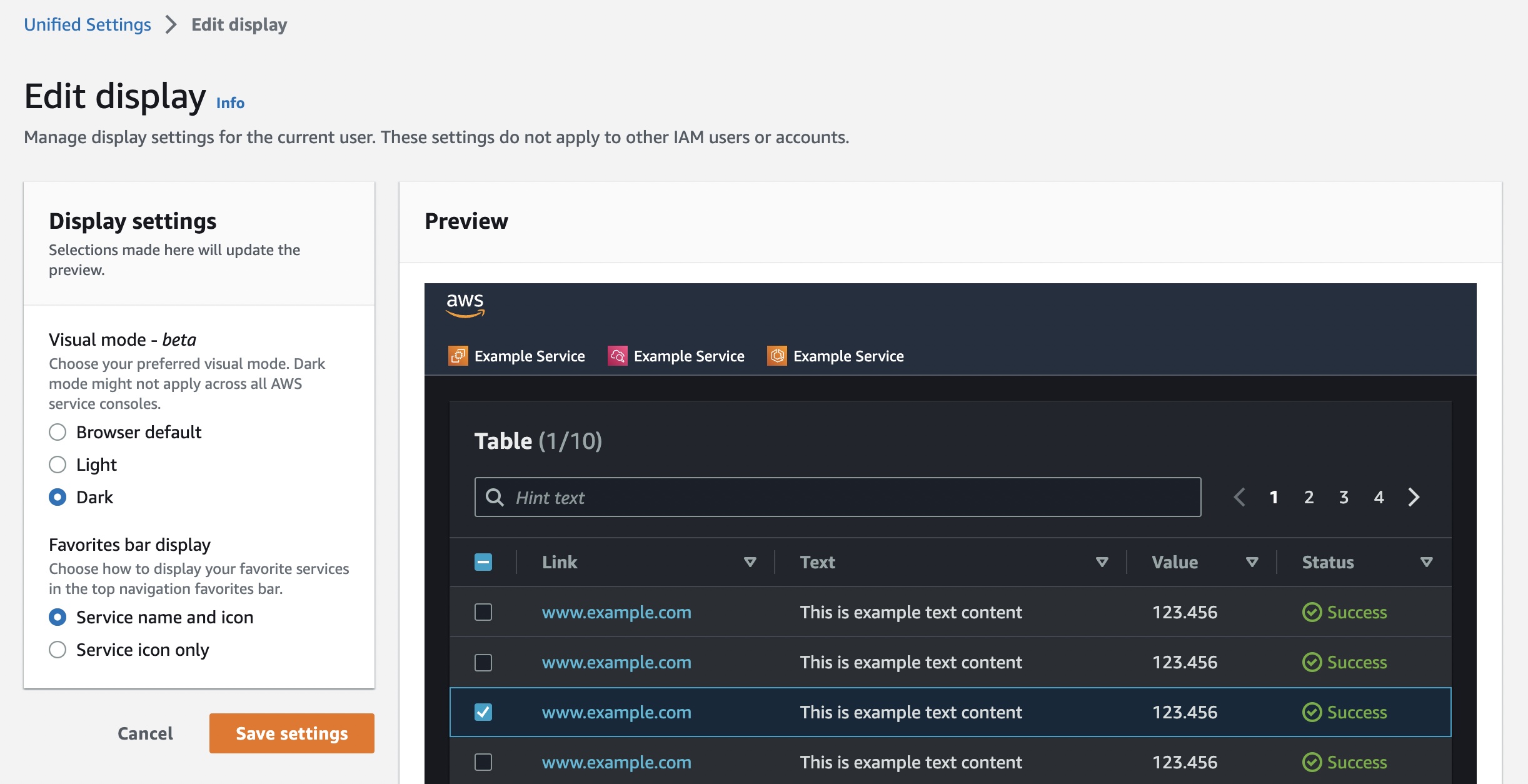Enable Service icon only favorites display
The image size is (1528, 784).
point(57,649)
